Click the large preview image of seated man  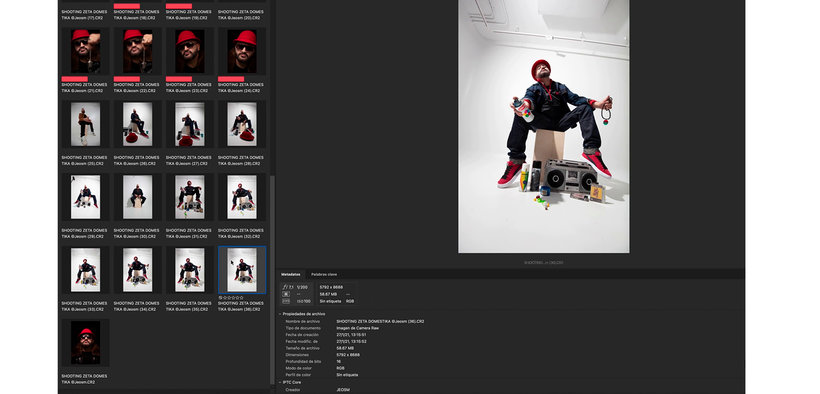click(x=544, y=126)
